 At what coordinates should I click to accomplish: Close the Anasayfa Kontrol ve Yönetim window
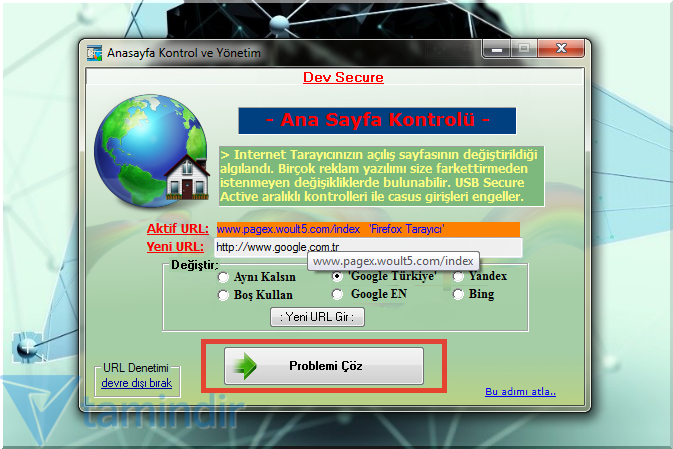coord(559,48)
